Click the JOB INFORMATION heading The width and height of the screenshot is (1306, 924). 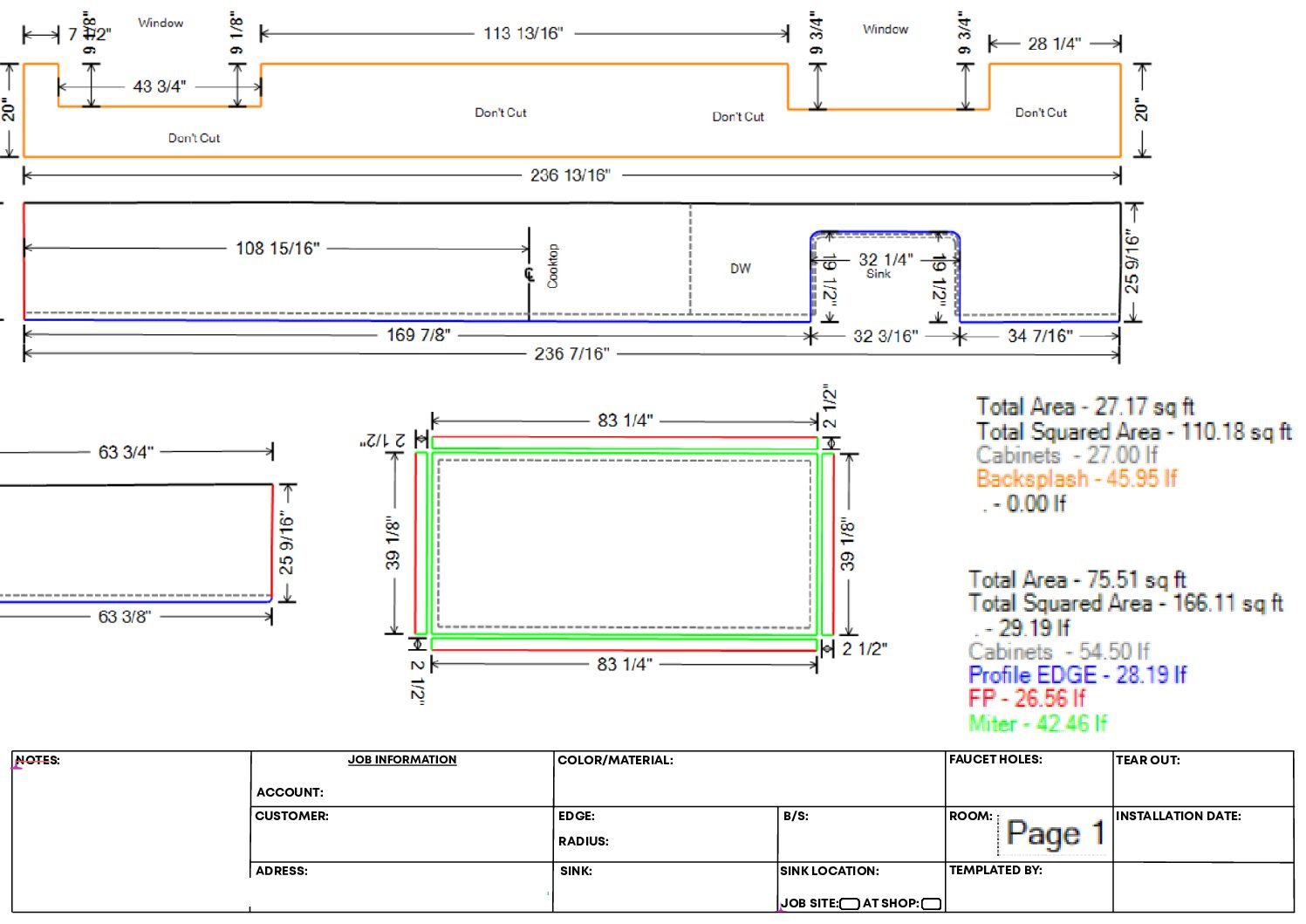click(402, 760)
